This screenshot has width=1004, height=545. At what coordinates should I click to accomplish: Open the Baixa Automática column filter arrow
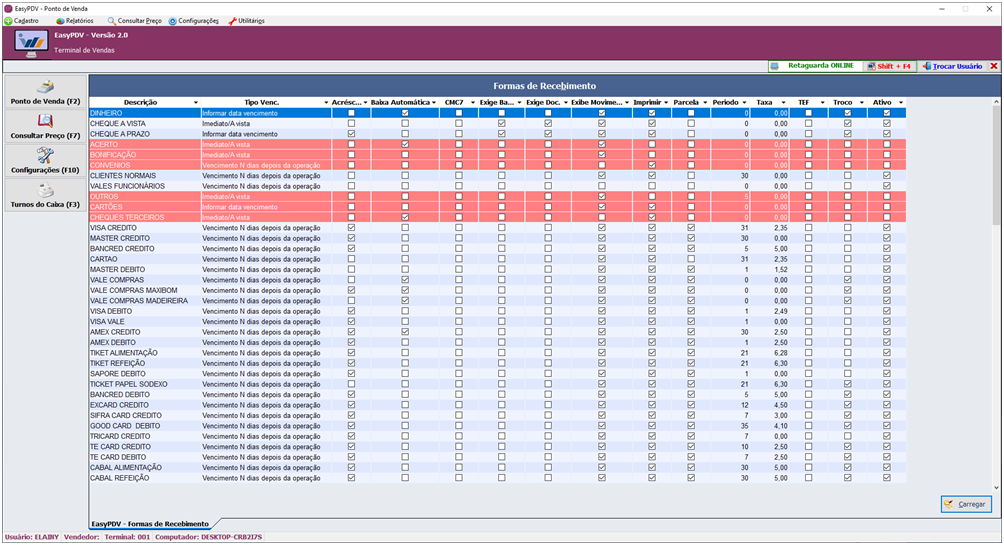(x=436, y=102)
